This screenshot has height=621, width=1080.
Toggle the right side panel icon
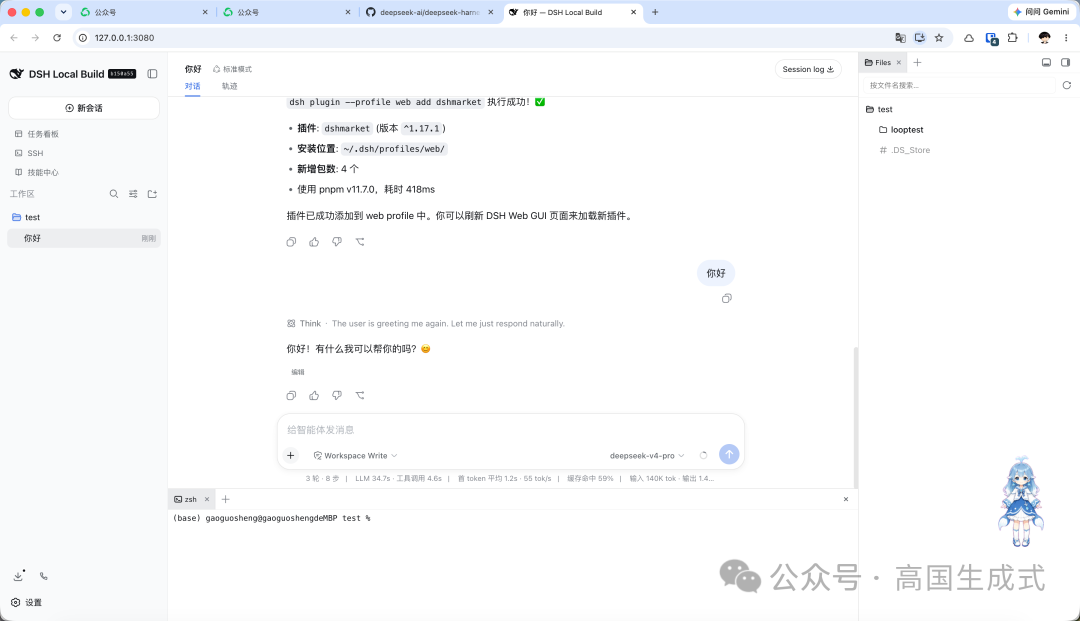[1066, 62]
